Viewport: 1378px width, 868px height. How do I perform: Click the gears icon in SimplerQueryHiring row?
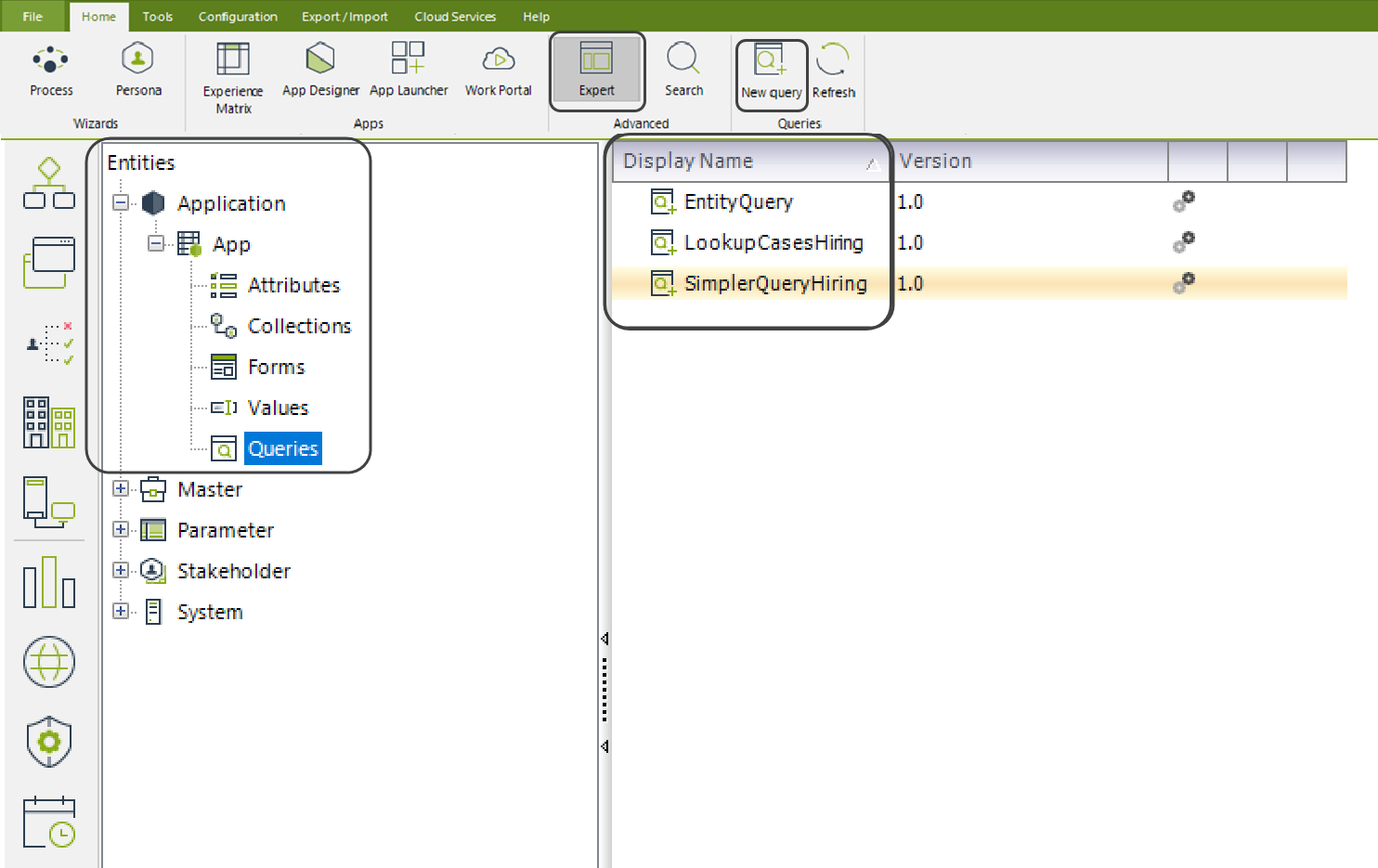click(x=1184, y=283)
